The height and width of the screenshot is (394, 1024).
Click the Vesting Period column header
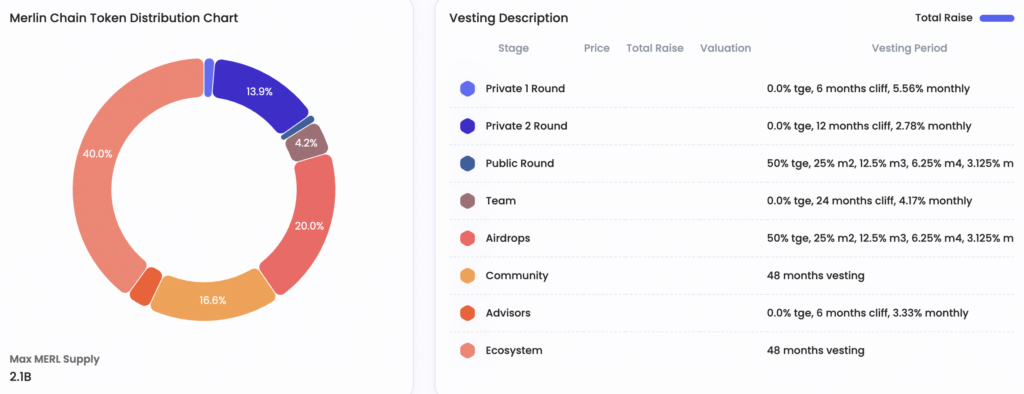coord(909,48)
